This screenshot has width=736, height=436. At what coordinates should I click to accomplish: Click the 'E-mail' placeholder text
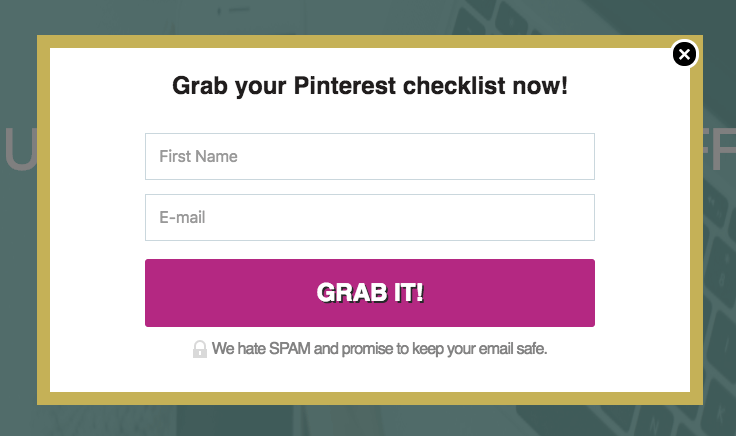182,217
